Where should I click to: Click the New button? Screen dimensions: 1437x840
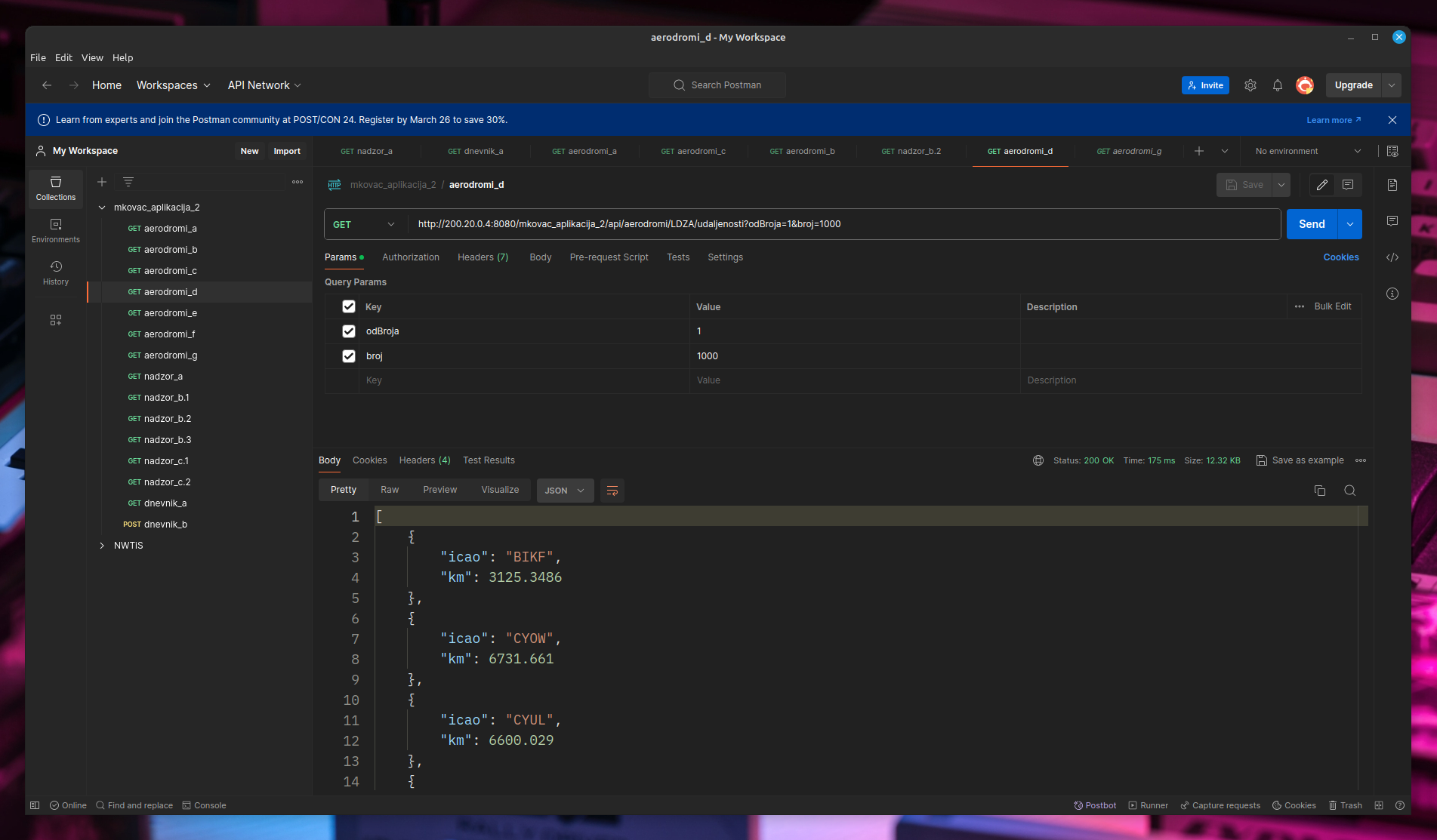pyautogui.click(x=249, y=151)
